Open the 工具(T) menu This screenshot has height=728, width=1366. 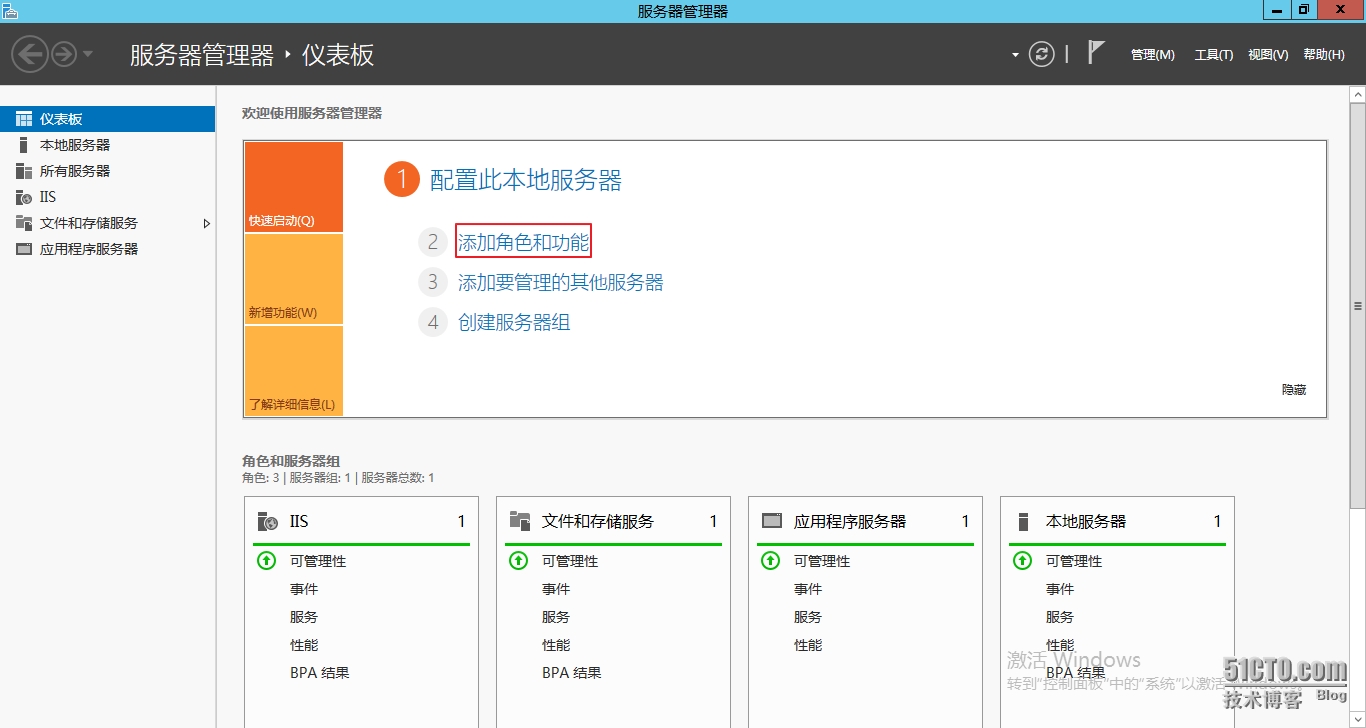(1213, 55)
